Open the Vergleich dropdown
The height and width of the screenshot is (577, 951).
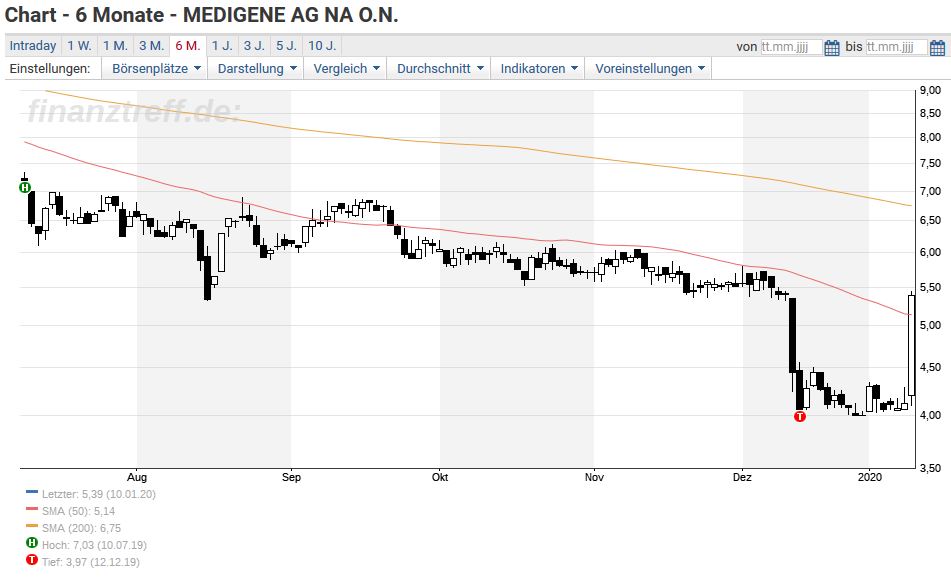pyautogui.click(x=346, y=69)
